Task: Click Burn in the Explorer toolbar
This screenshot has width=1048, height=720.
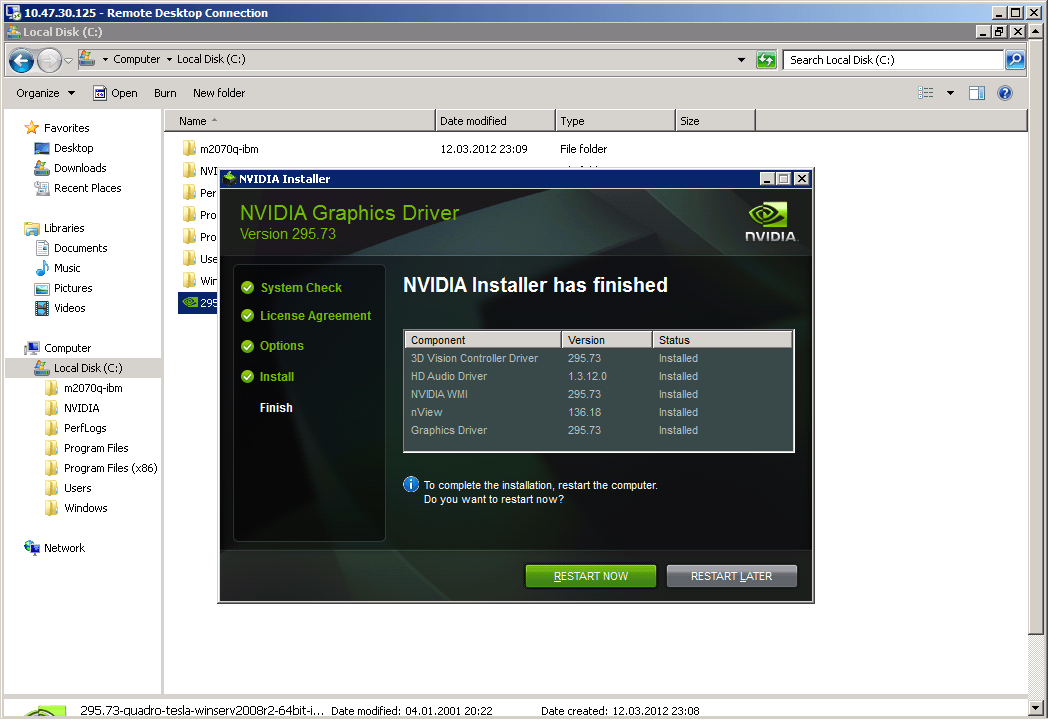Action: click(165, 93)
